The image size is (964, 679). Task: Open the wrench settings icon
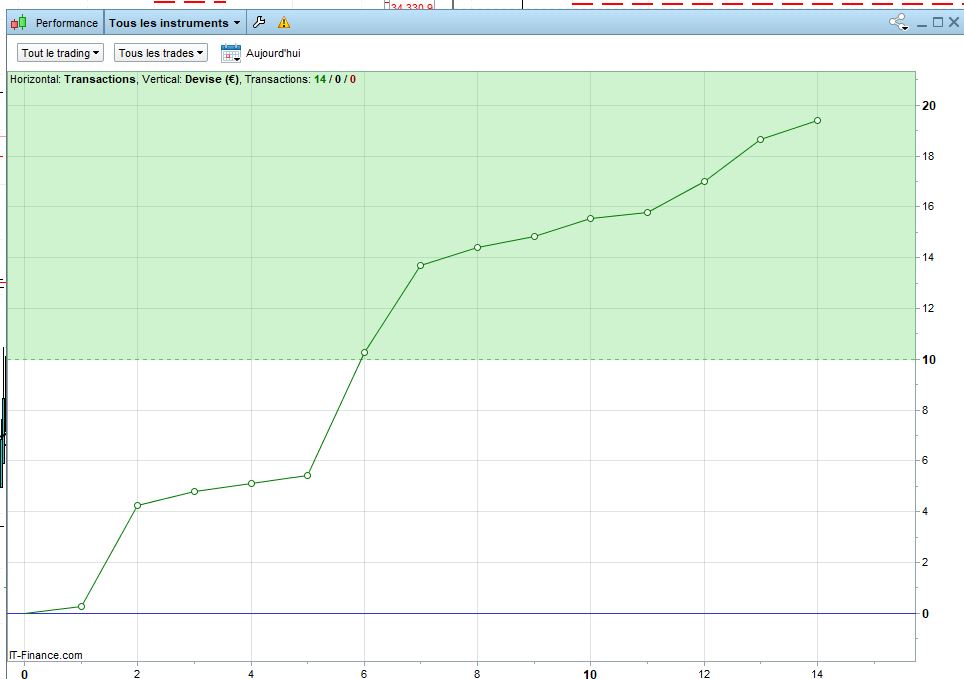tap(259, 22)
